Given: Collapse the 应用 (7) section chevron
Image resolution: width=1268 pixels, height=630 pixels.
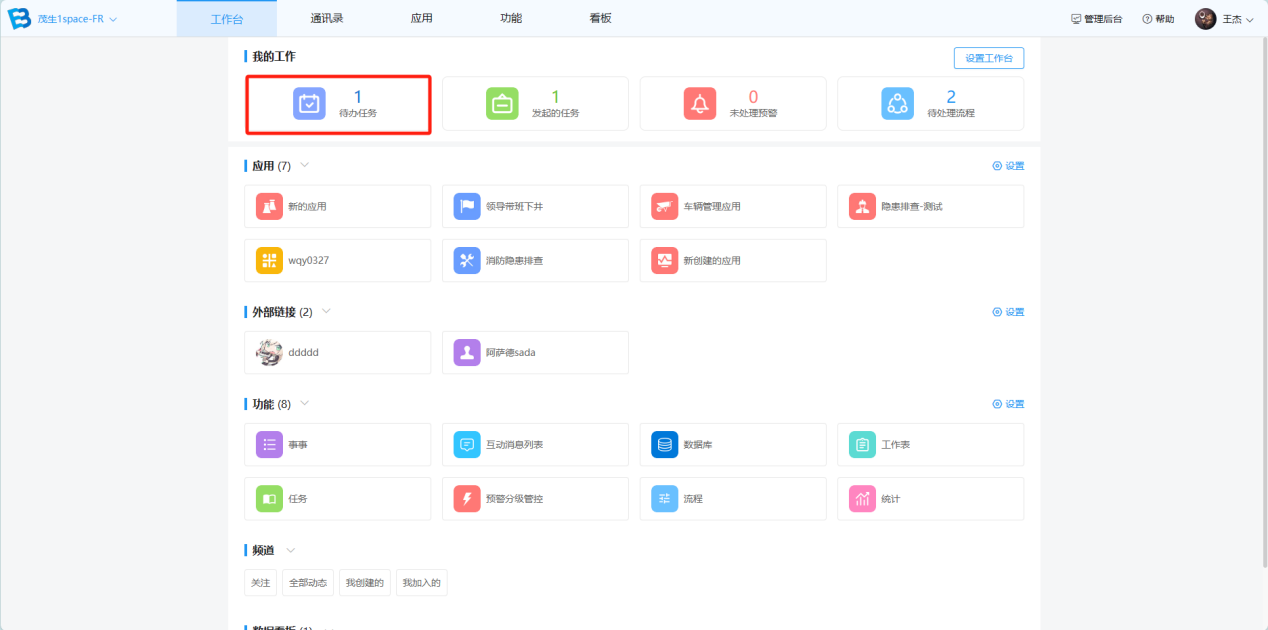Looking at the screenshot, I should (x=305, y=165).
